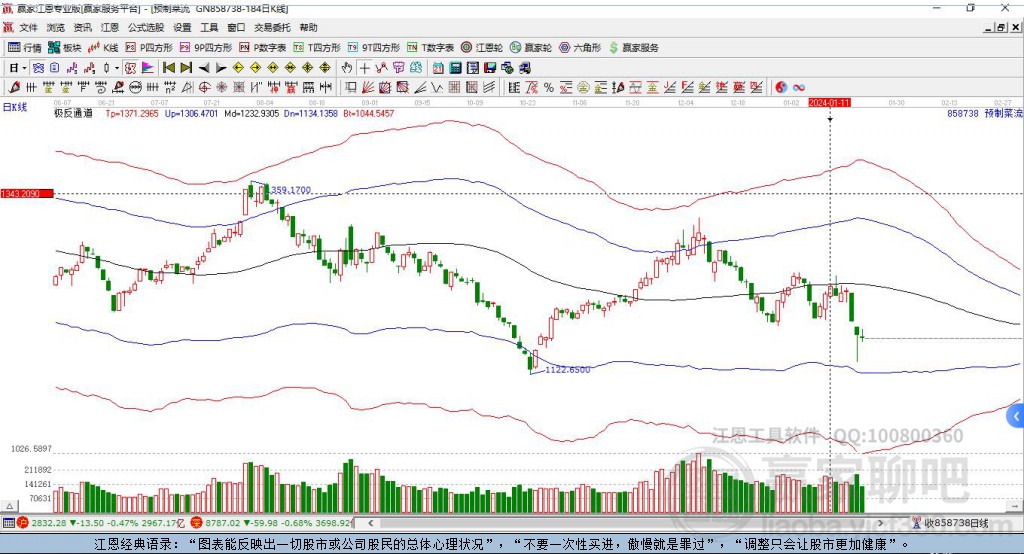Open the T数字表 tool

pyautogui.click(x=430, y=48)
